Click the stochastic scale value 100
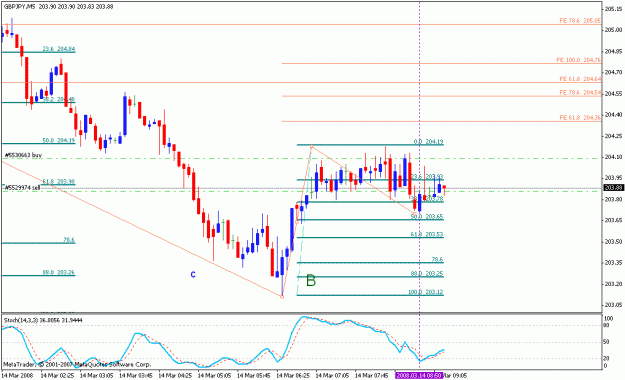This screenshot has height=380, width=625. [x=609, y=319]
